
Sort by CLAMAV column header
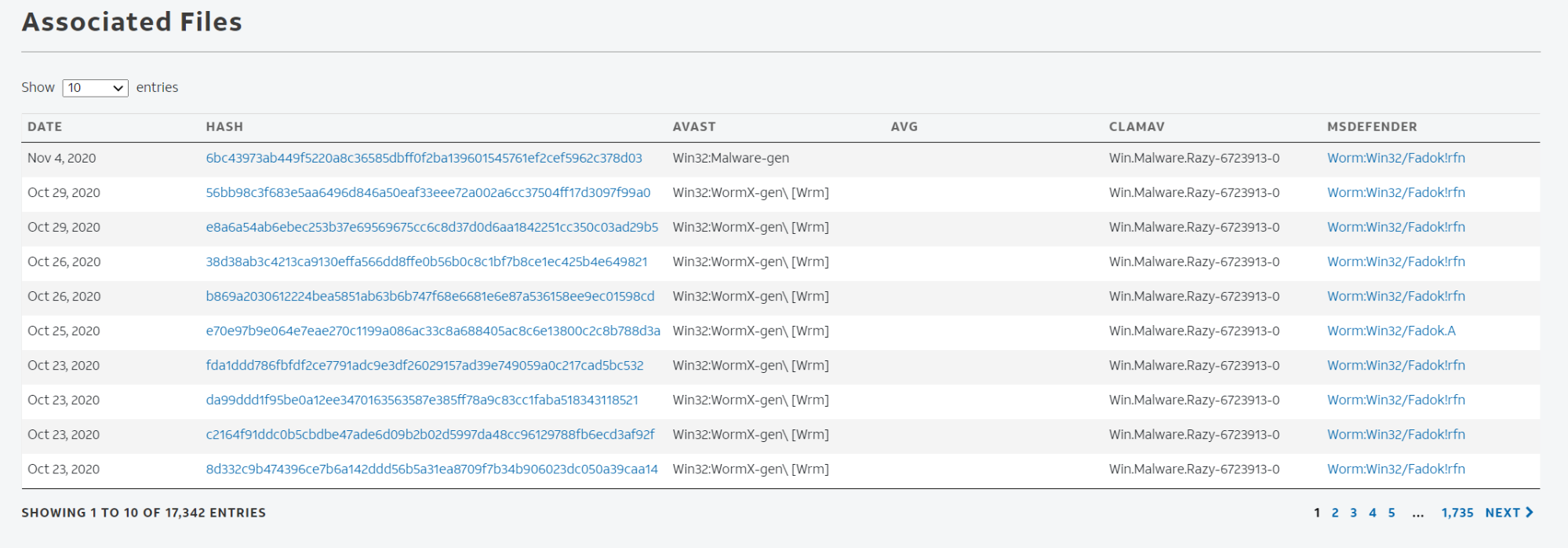[1136, 126]
